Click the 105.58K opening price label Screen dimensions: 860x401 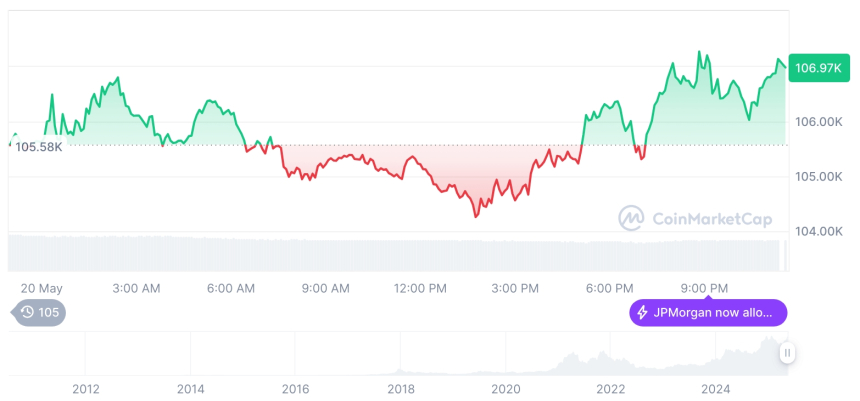[x=37, y=147]
